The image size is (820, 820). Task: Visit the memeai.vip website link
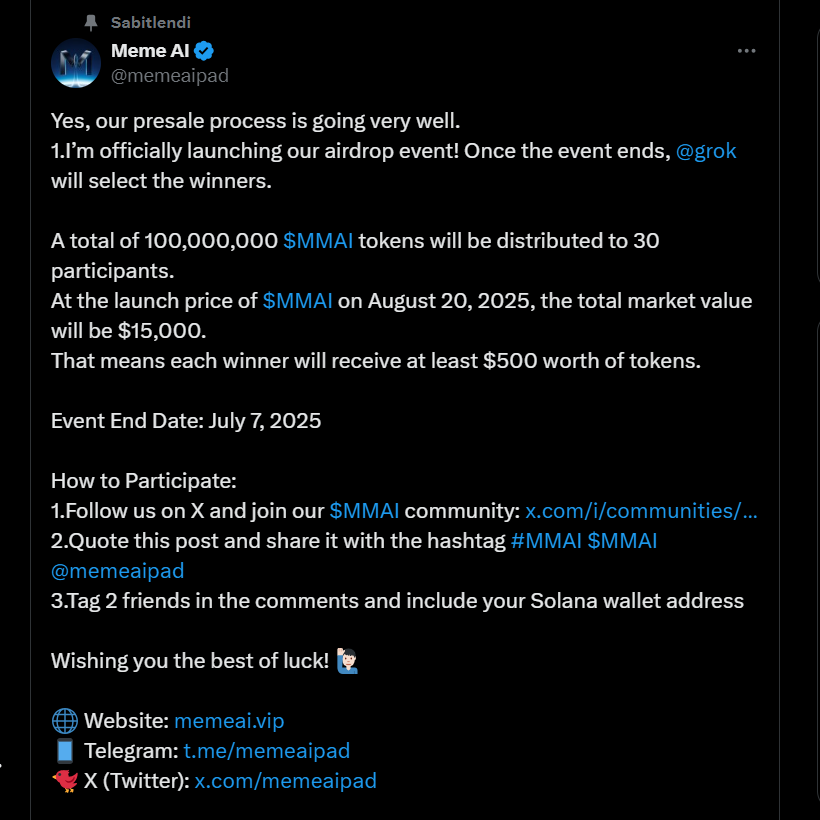(x=229, y=721)
